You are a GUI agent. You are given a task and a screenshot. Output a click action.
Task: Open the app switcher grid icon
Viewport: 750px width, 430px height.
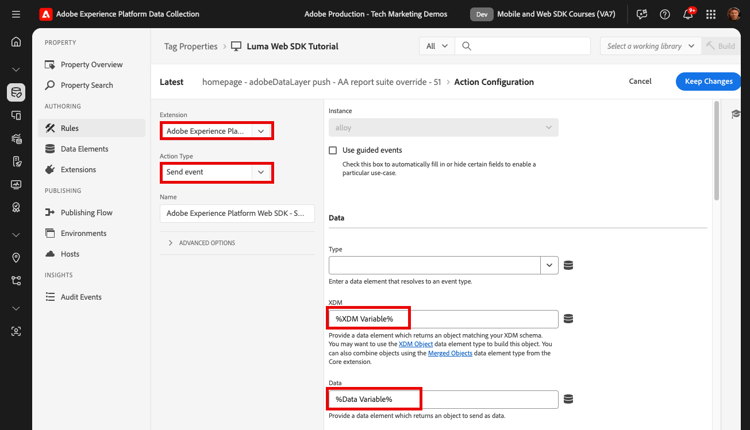711,14
